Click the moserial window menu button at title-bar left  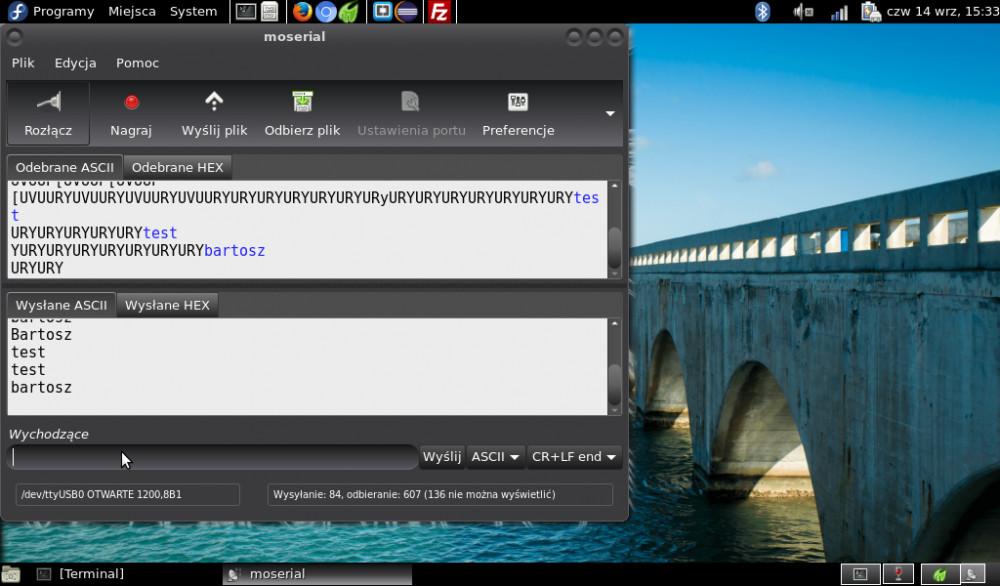(15, 38)
